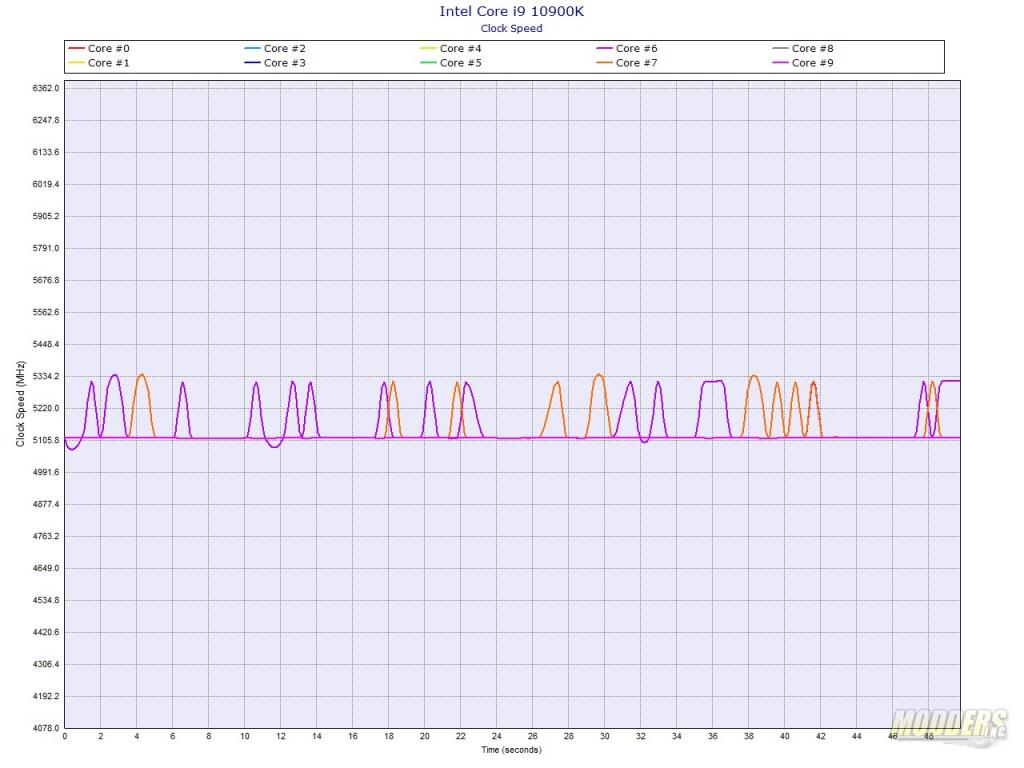The image size is (1024, 768).
Task: Click the Core #6 legend label
Action: (637, 48)
